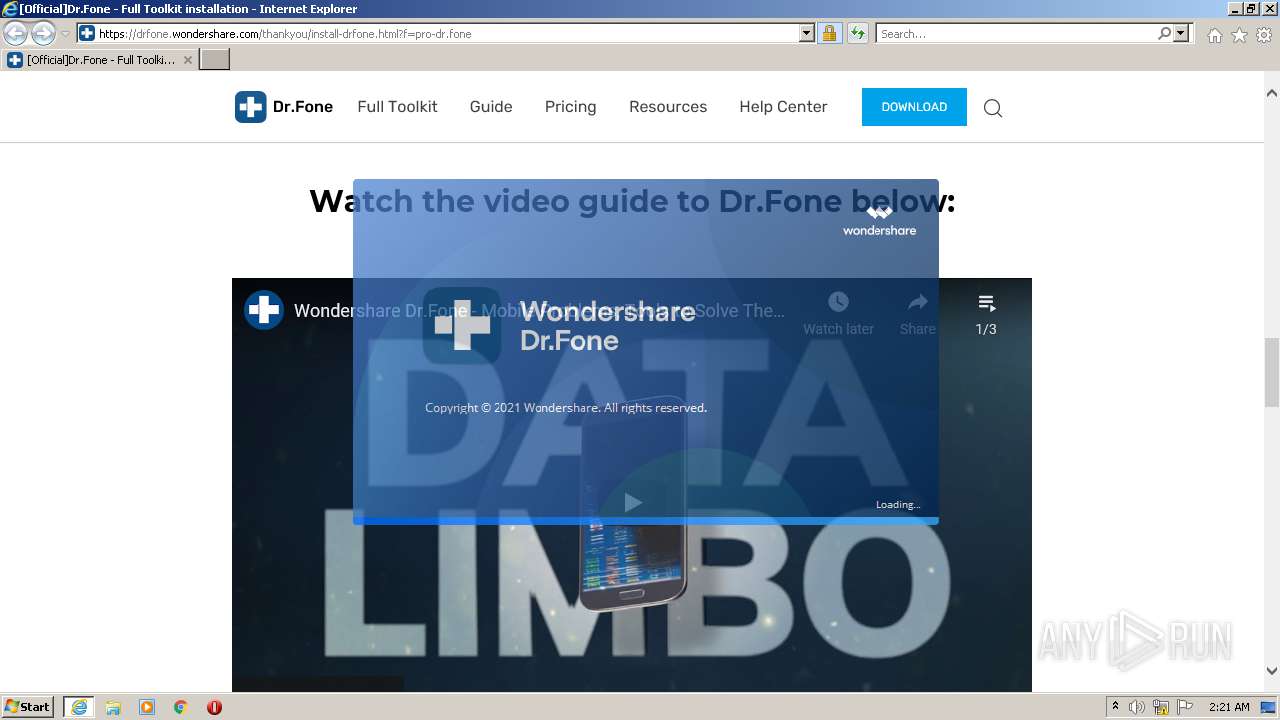Open the video playlist 1/3 icon

(x=986, y=303)
